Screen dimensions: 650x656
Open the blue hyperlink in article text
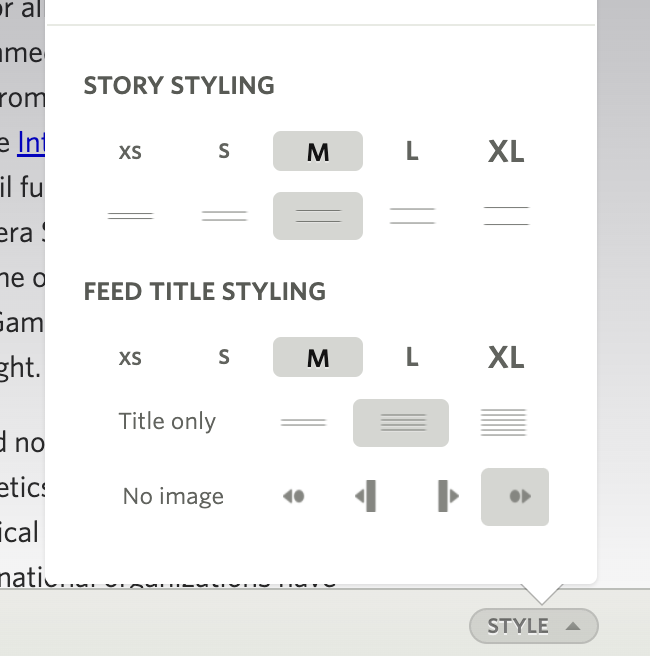click(x=31, y=143)
